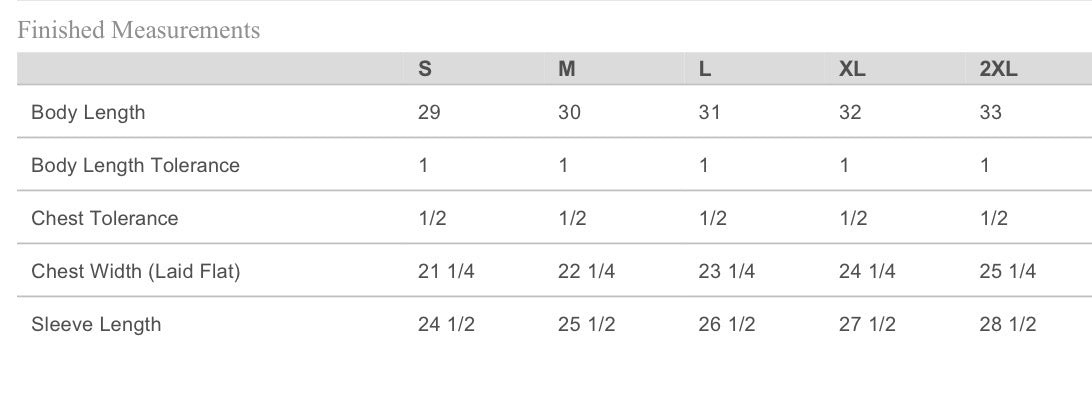The height and width of the screenshot is (412, 1092).
Task: Click Sleeve Length value 24 1/2
Action: pyautogui.click(x=446, y=325)
